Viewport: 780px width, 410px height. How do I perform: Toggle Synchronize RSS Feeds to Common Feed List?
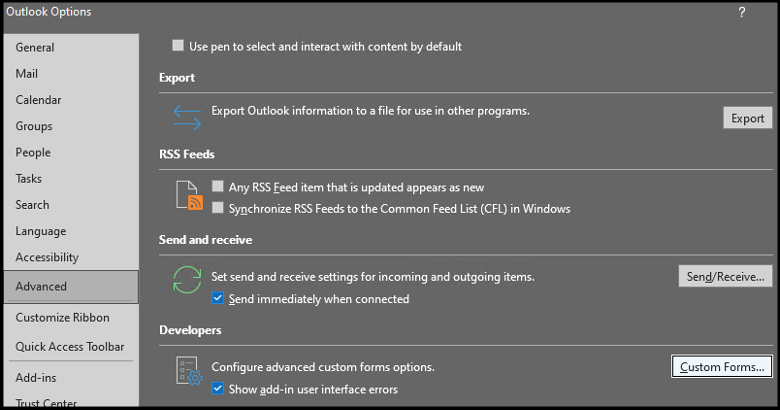(219, 209)
